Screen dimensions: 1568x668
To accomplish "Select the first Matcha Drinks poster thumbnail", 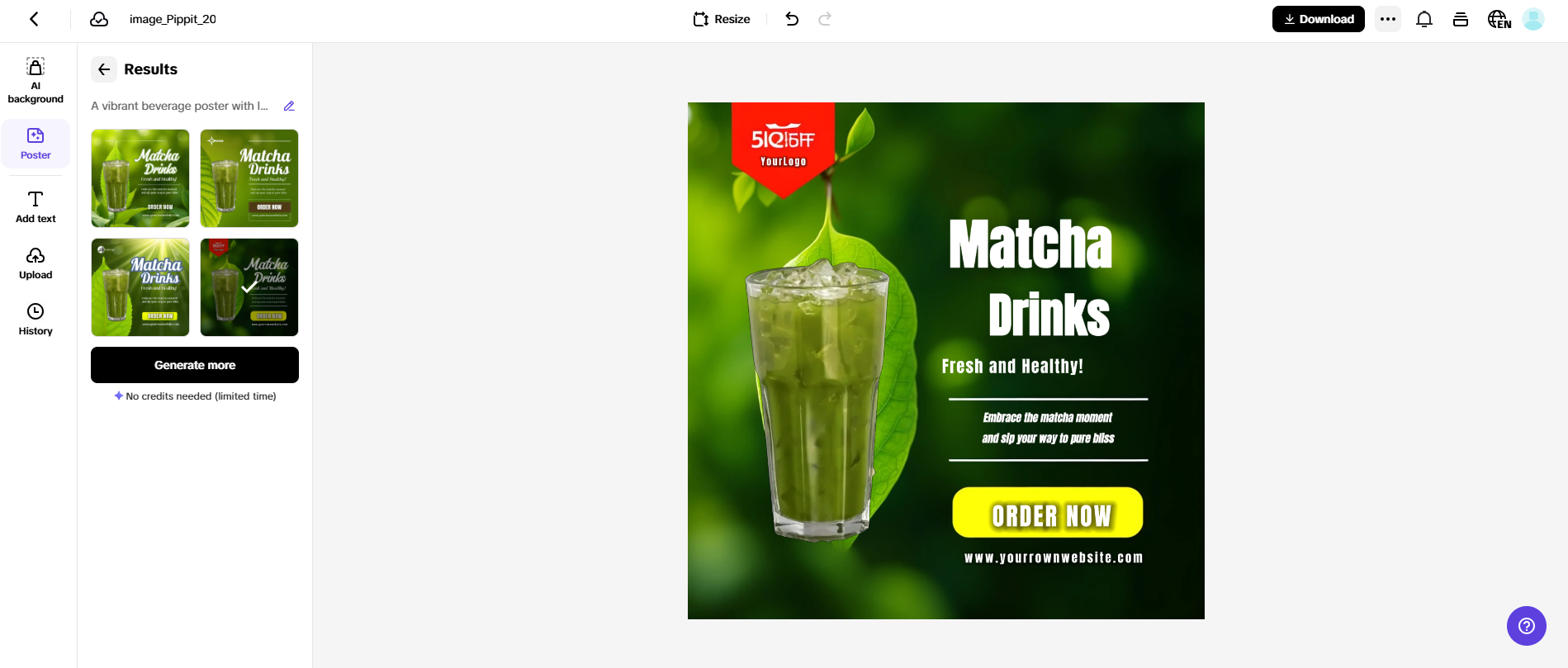I will 140,178.
